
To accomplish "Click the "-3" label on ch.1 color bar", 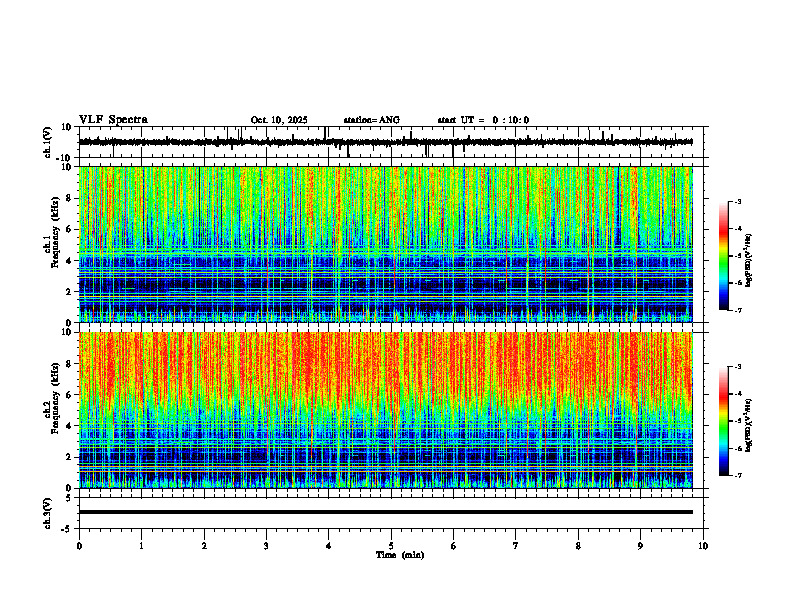I will point(737,201).
